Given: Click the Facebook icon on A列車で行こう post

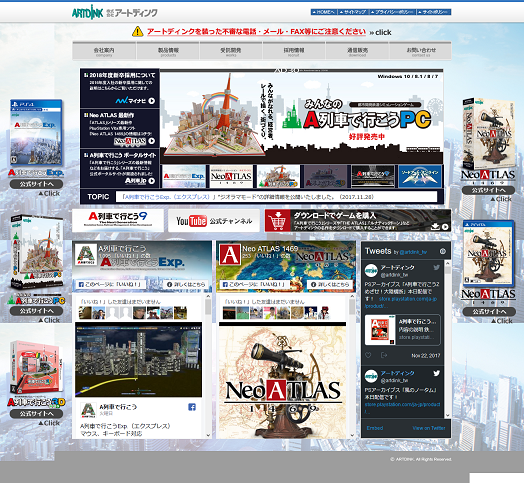Looking at the screenshot, I should (192, 407).
